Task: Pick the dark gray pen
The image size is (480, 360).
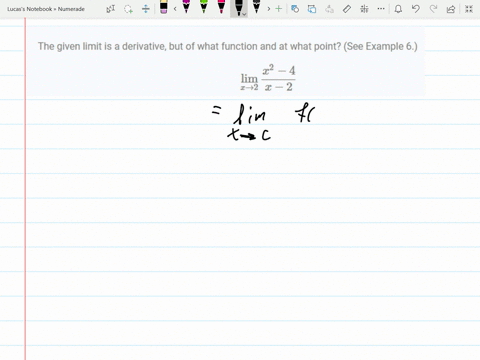Action: [x=256, y=7]
